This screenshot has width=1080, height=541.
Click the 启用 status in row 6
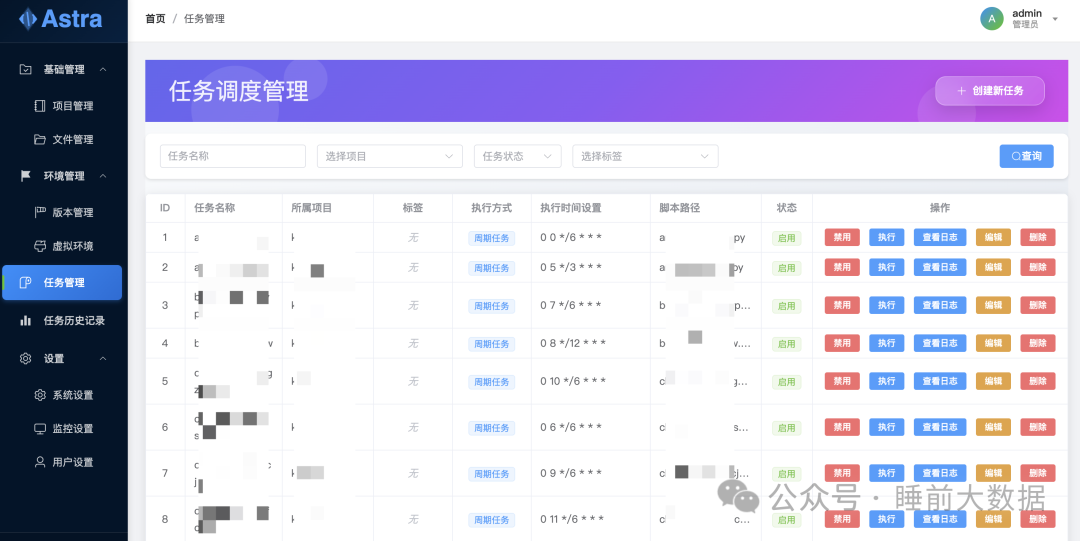tap(787, 428)
